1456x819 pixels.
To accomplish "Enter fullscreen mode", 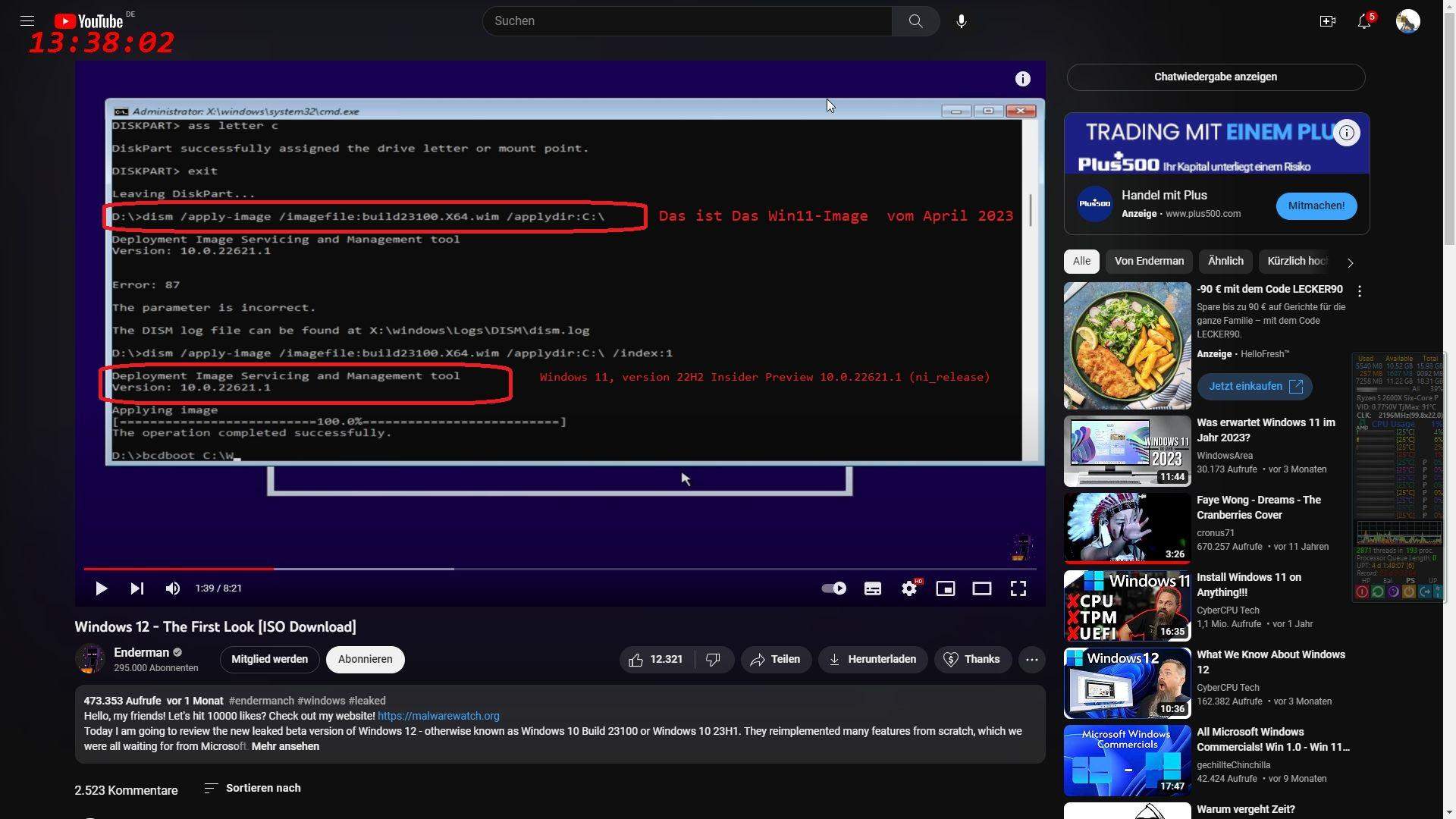I will click(1018, 588).
